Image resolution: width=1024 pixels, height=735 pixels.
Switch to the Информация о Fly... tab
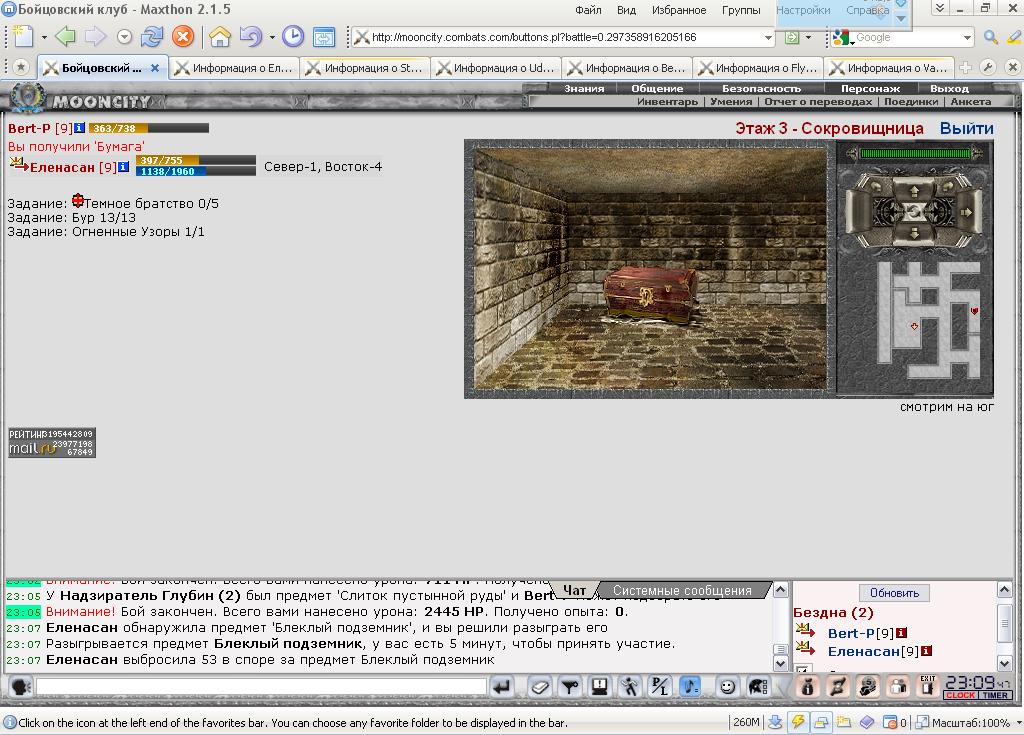(759, 68)
